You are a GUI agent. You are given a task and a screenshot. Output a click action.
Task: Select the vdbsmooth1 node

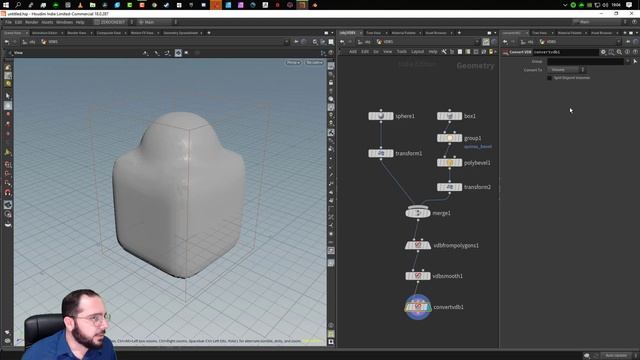point(418,276)
